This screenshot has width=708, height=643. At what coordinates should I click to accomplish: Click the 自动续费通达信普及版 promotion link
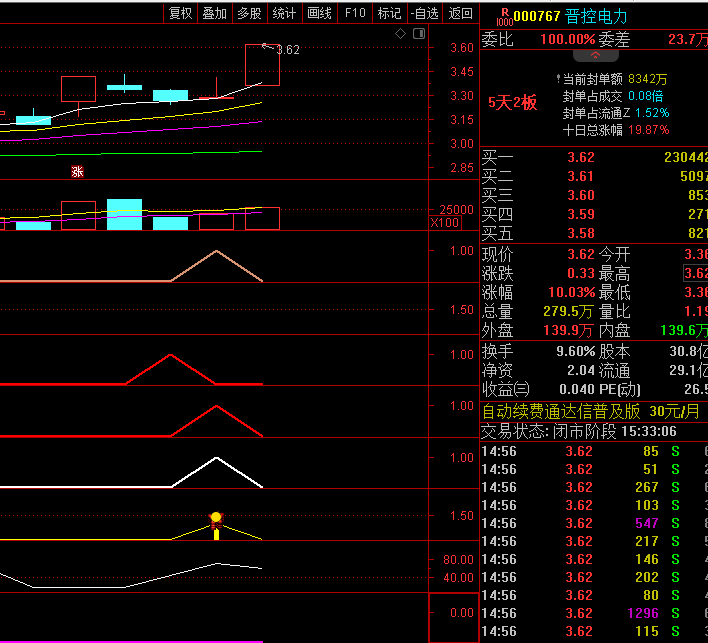[561, 411]
